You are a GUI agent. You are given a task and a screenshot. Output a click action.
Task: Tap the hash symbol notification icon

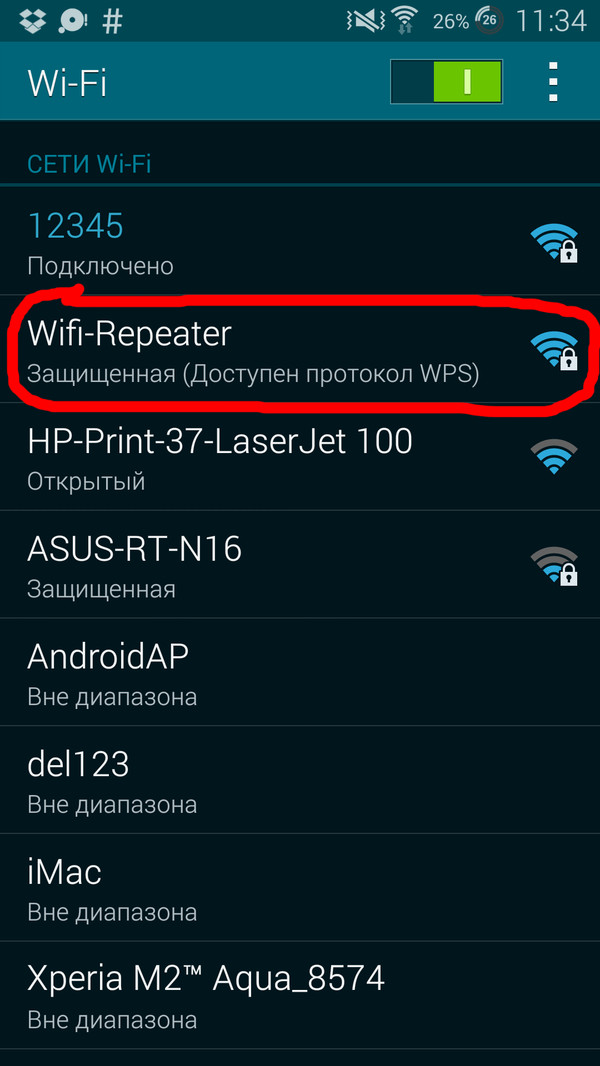[112, 22]
